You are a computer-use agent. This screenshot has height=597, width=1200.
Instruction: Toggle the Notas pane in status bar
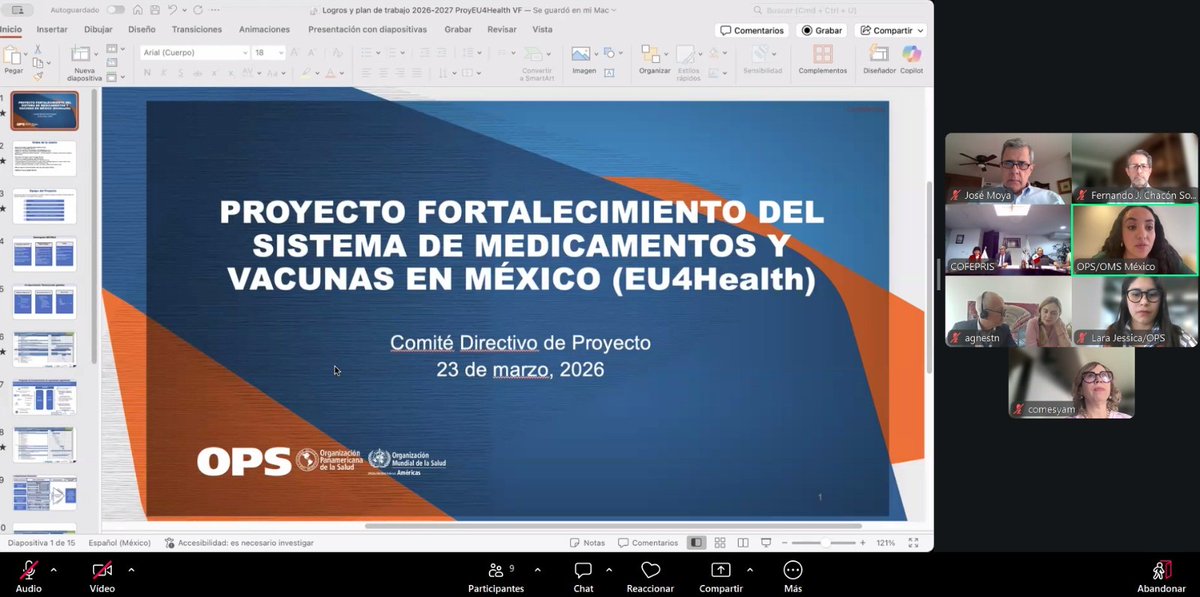pyautogui.click(x=587, y=543)
